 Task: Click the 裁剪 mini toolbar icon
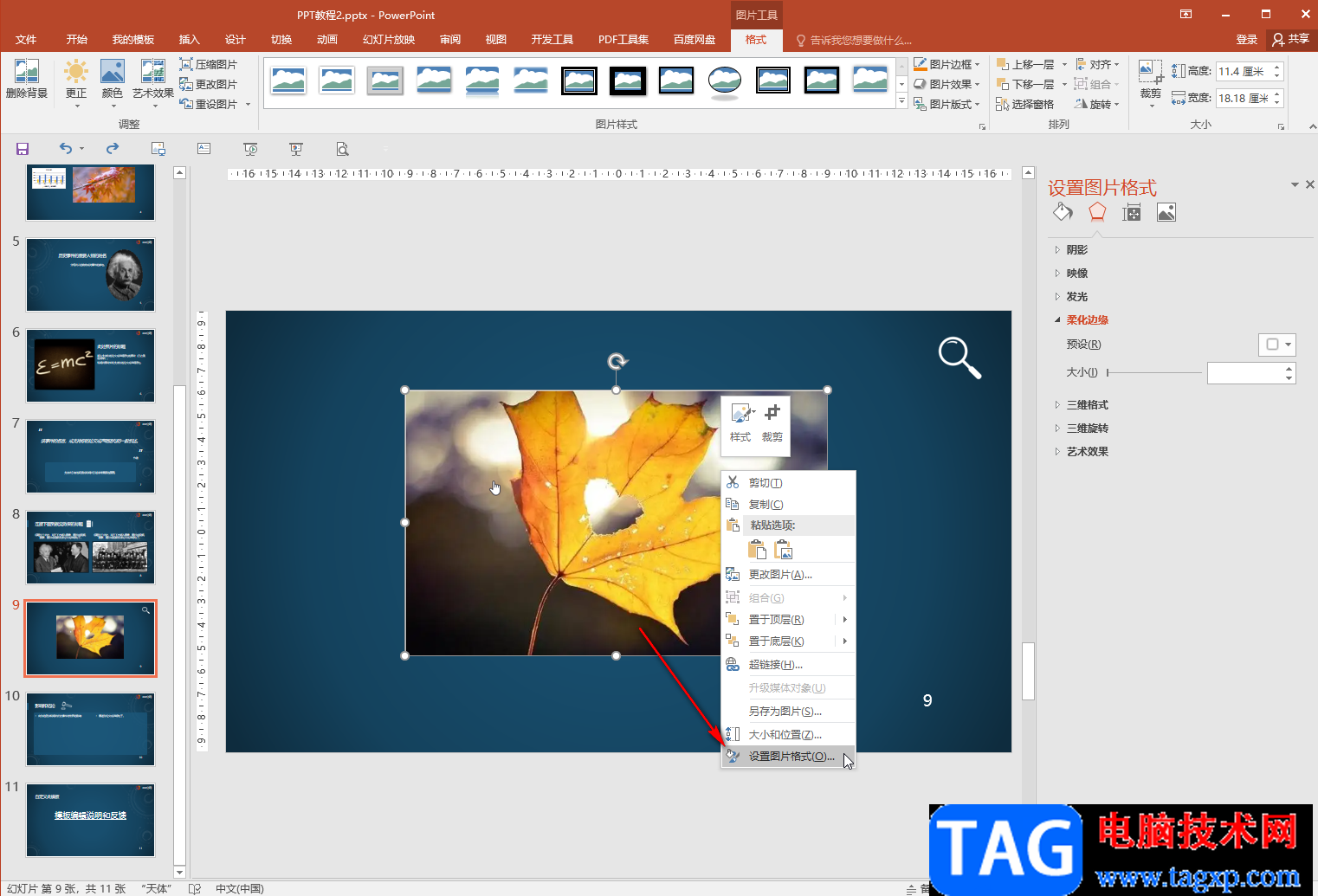click(772, 422)
